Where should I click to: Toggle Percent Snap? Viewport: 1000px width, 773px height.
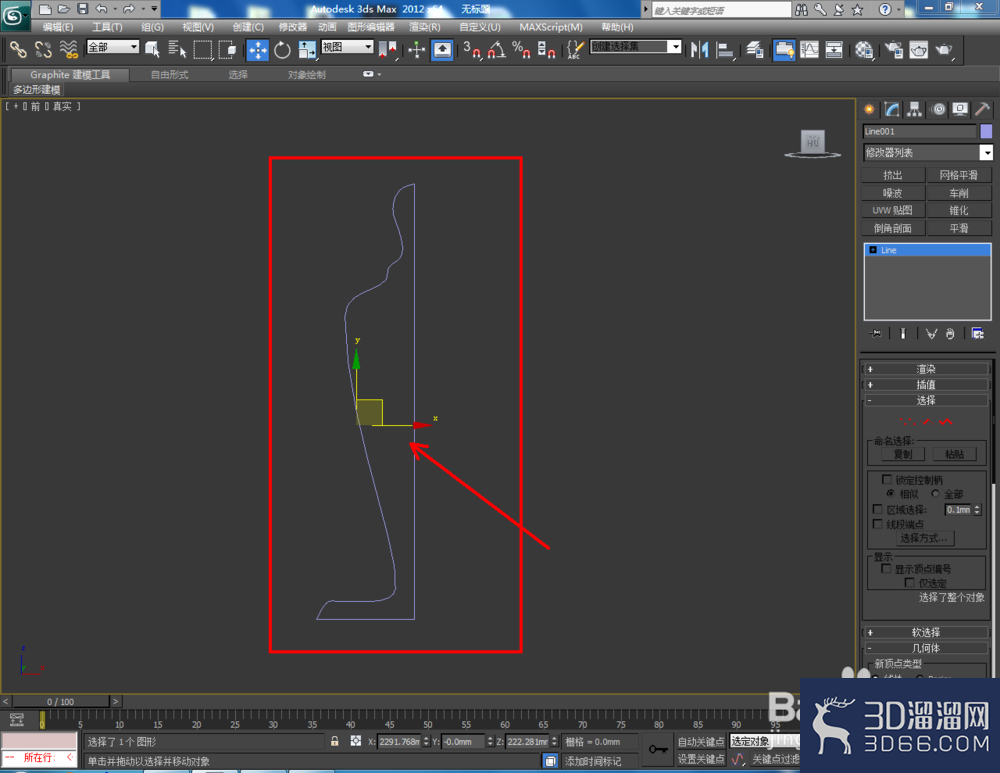click(x=521, y=50)
